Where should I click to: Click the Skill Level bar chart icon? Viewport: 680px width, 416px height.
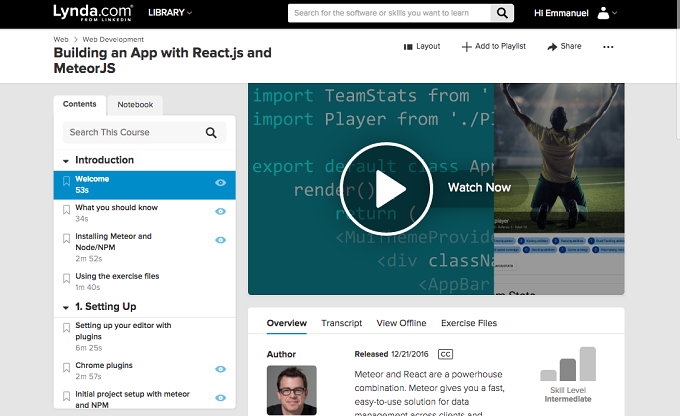[x=568, y=364]
